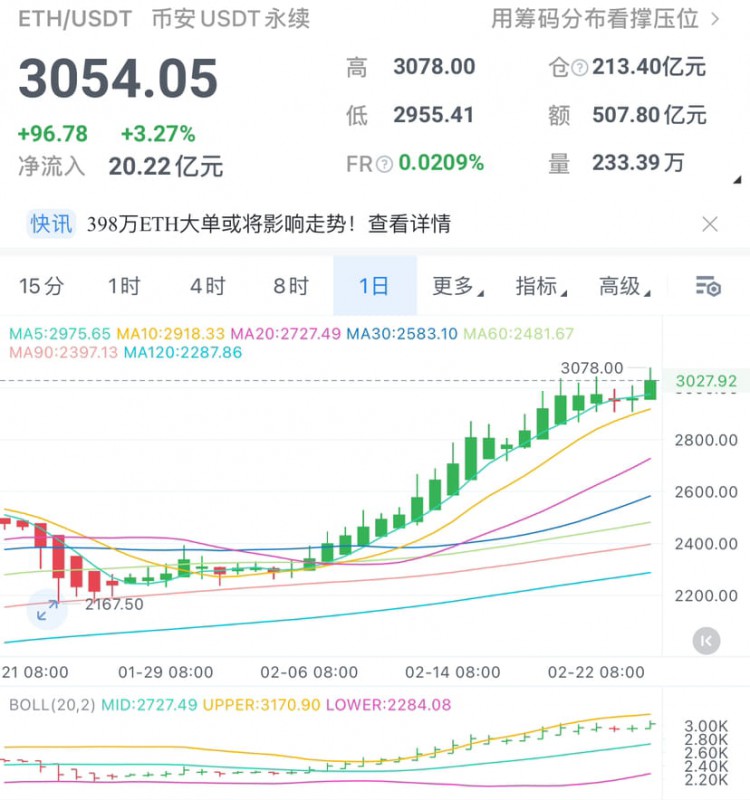Click the MA60:2481.67 legend label

pos(518,334)
